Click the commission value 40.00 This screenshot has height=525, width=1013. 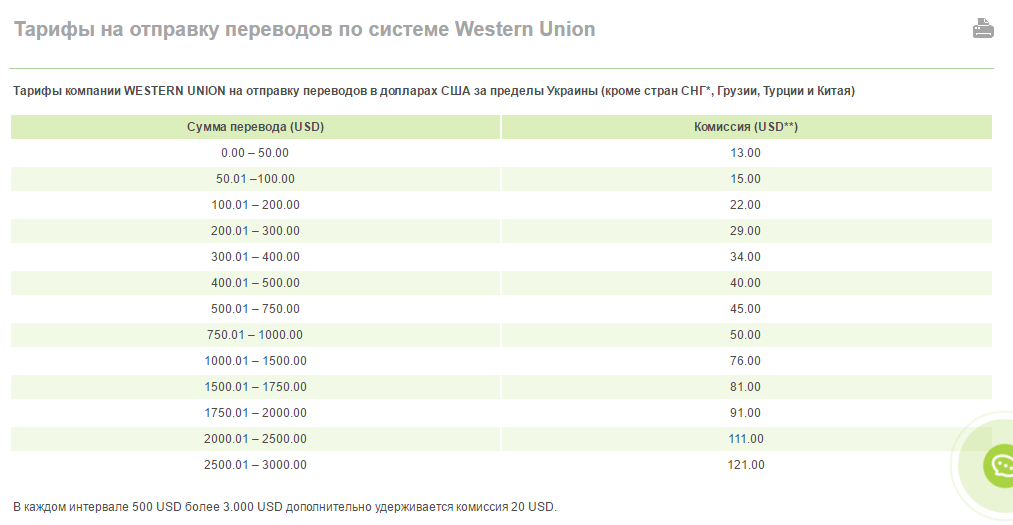pos(745,283)
